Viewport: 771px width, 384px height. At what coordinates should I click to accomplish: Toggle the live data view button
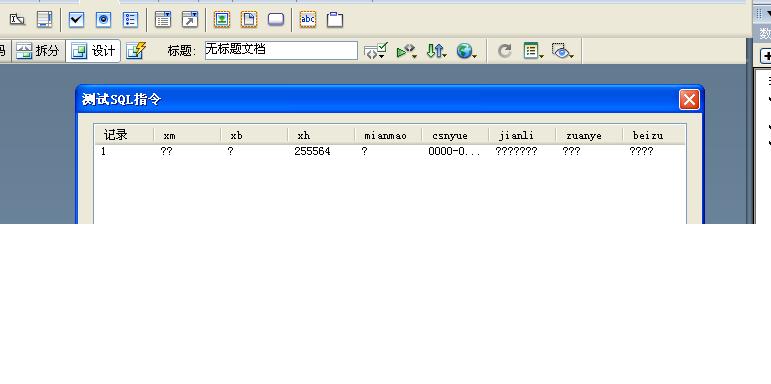point(136,51)
